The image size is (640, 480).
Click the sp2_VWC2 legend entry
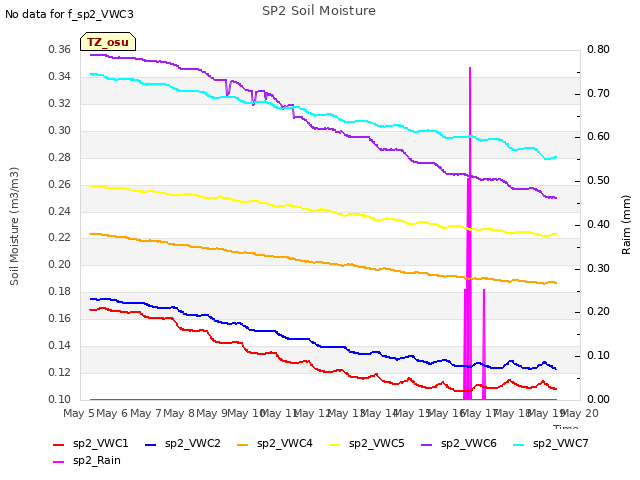point(183,444)
